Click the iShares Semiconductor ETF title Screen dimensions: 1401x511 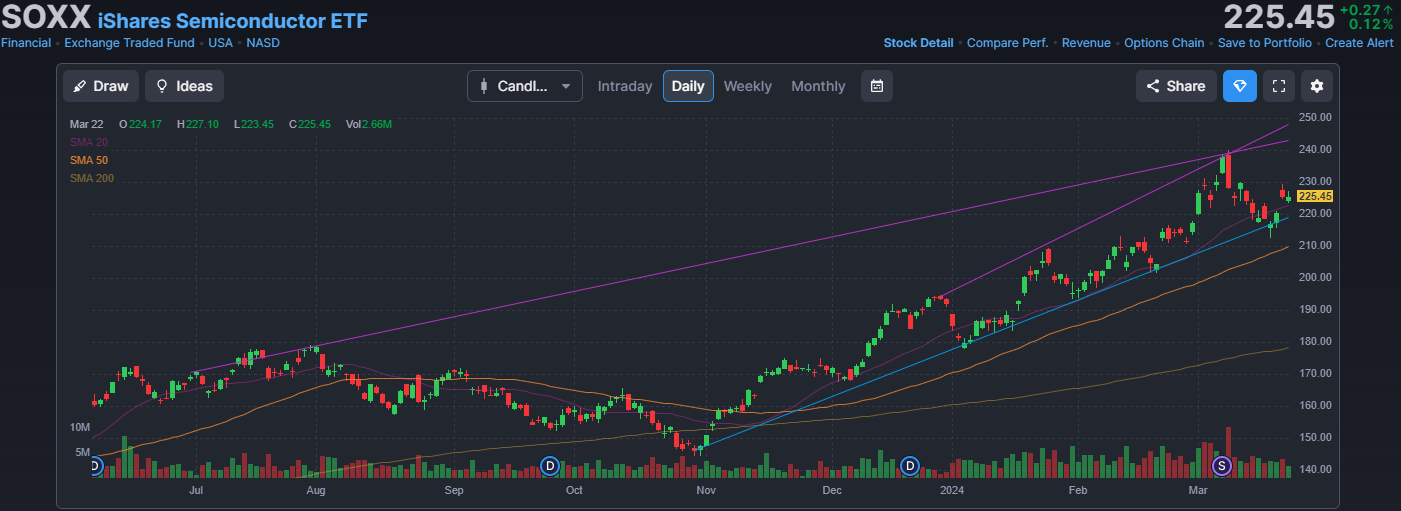click(x=233, y=19)
